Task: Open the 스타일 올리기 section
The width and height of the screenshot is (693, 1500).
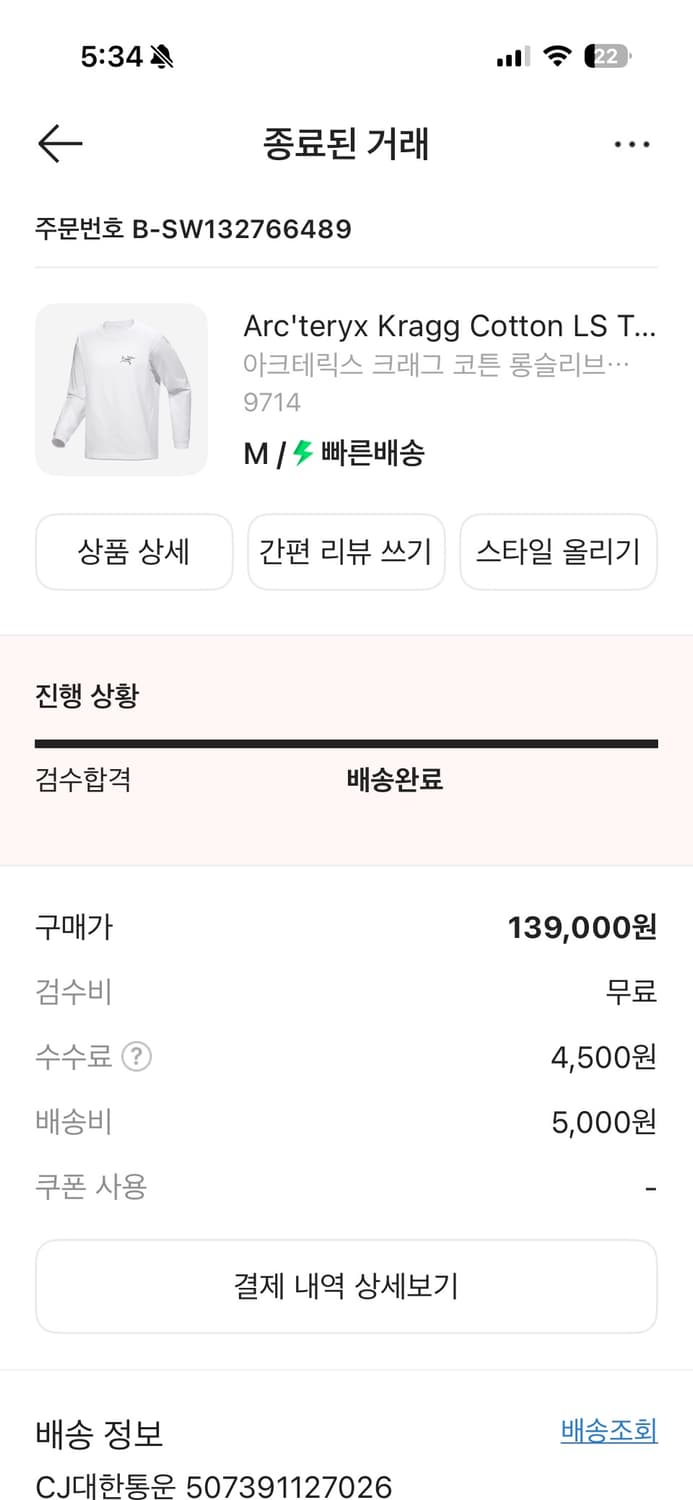Action: tap(558, 552)
